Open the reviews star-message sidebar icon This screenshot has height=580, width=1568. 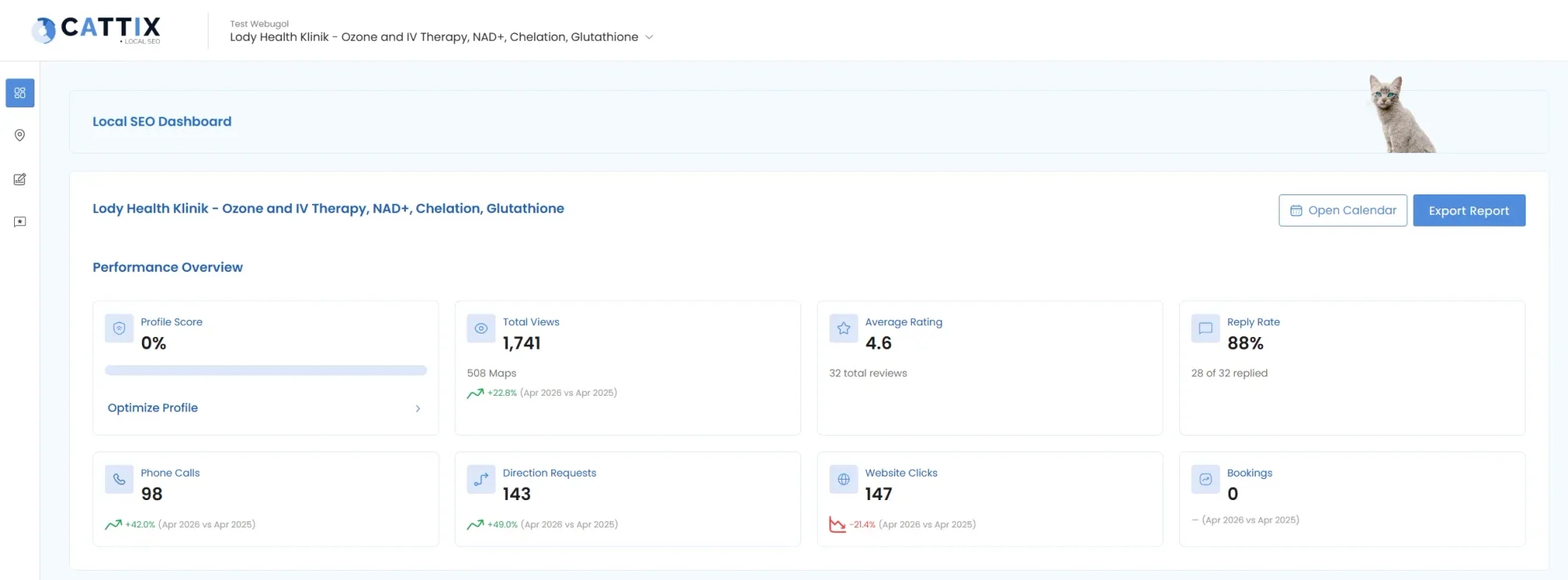[x=20, y=222]
